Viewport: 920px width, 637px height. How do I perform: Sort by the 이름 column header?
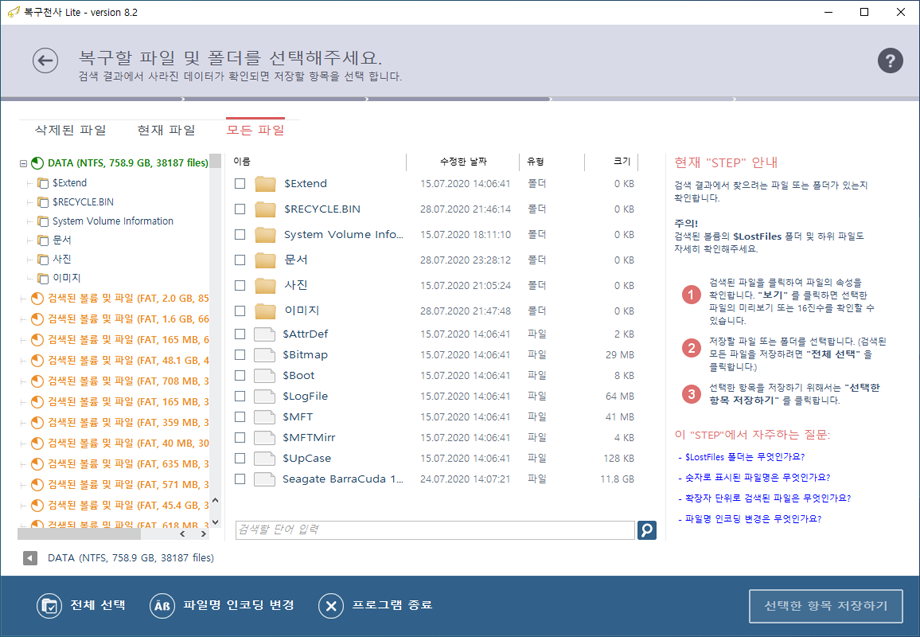coord(242,161)
